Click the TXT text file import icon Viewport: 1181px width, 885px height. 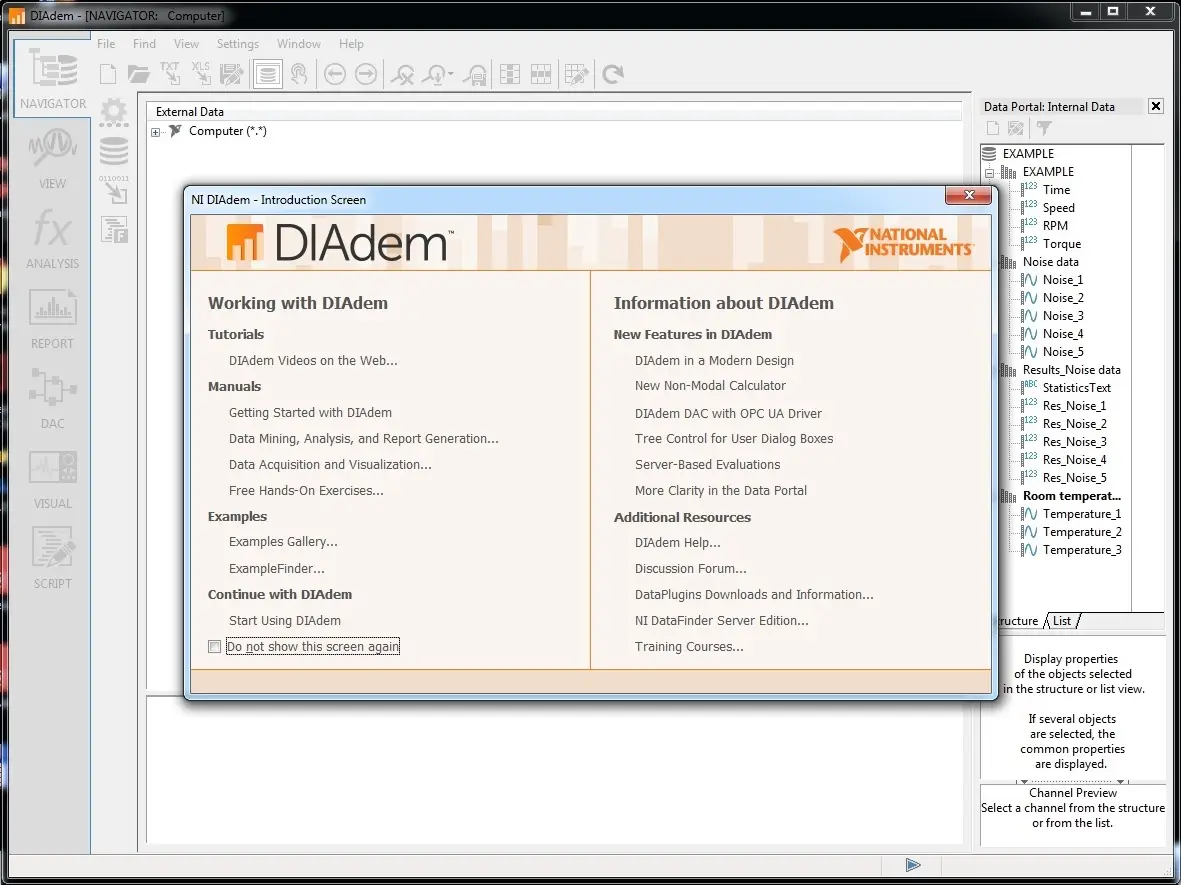170,73
